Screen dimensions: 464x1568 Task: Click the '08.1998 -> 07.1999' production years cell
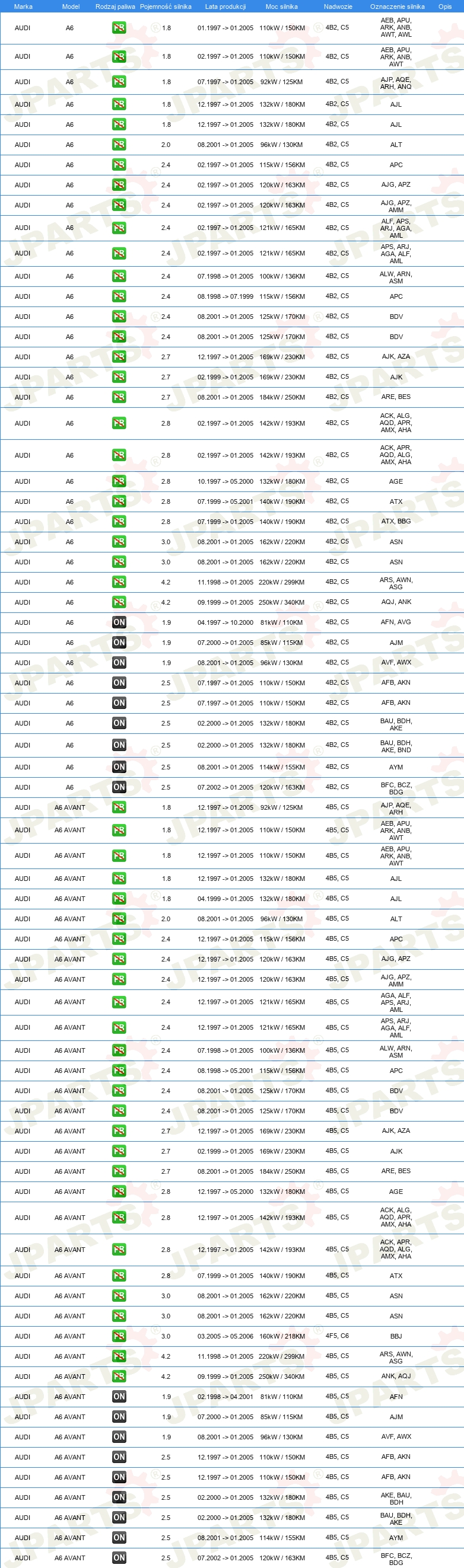point(225,296)
